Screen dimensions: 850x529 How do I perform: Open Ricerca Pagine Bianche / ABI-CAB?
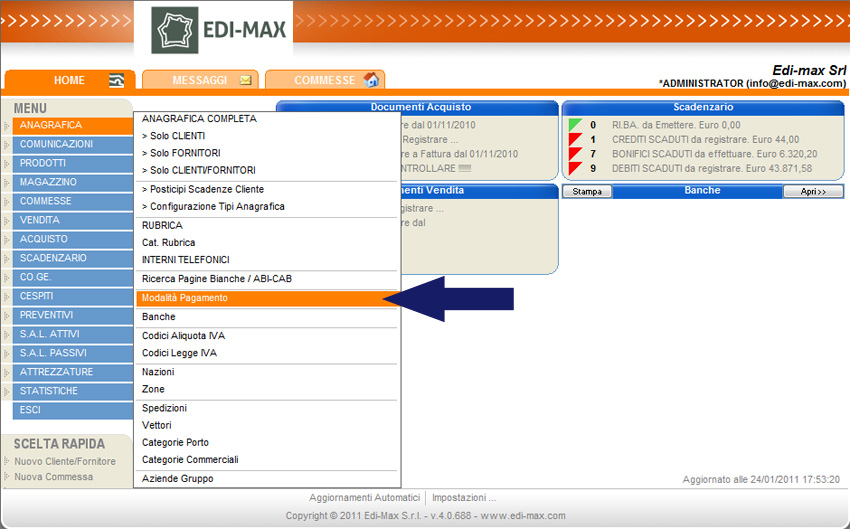(x=217, y=279)
